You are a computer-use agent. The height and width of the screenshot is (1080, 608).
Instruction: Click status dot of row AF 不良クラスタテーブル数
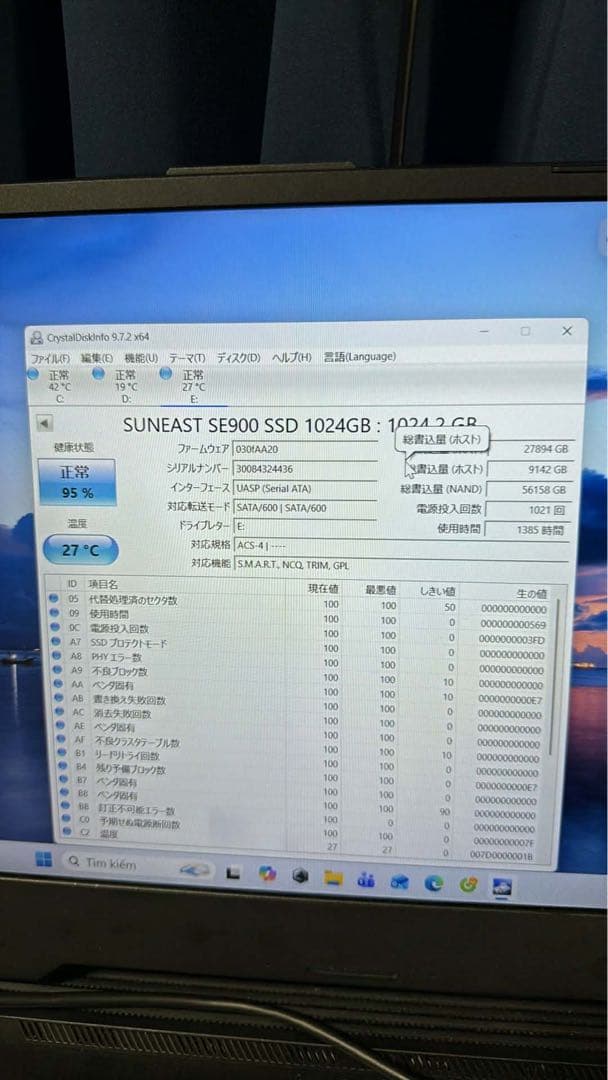click(x=61, y=740)
